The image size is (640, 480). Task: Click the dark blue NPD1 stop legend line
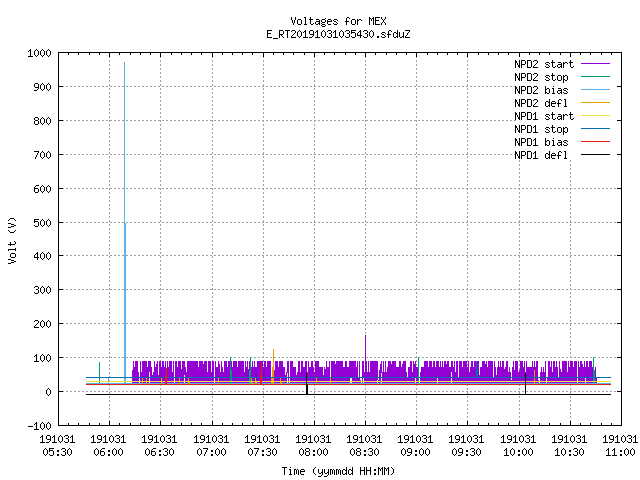(595, 129)
